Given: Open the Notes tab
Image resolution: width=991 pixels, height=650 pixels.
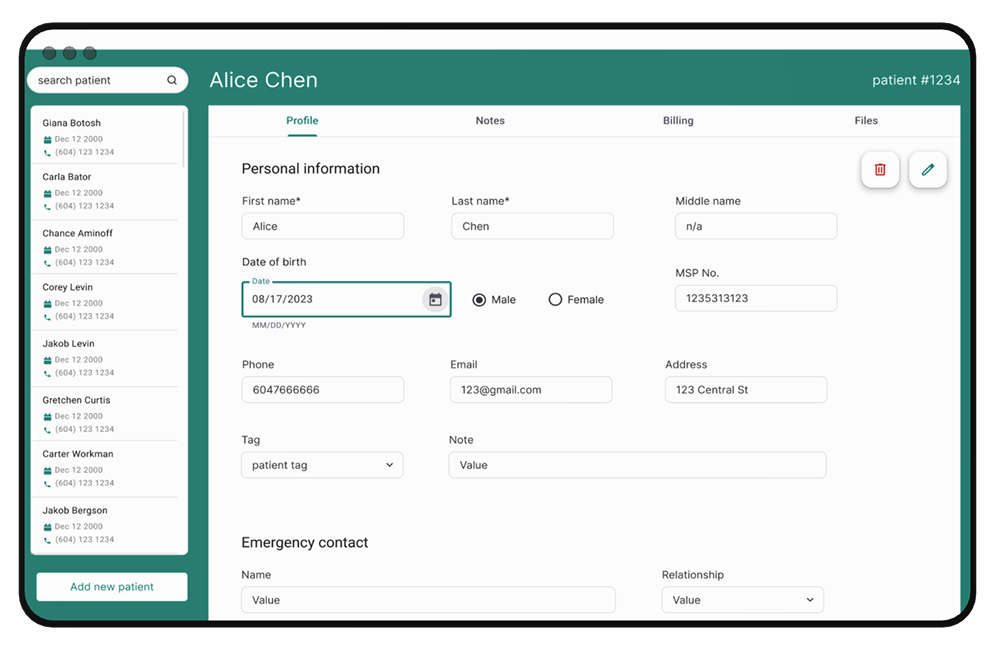Looking at the screenshot, I should 490,121.
